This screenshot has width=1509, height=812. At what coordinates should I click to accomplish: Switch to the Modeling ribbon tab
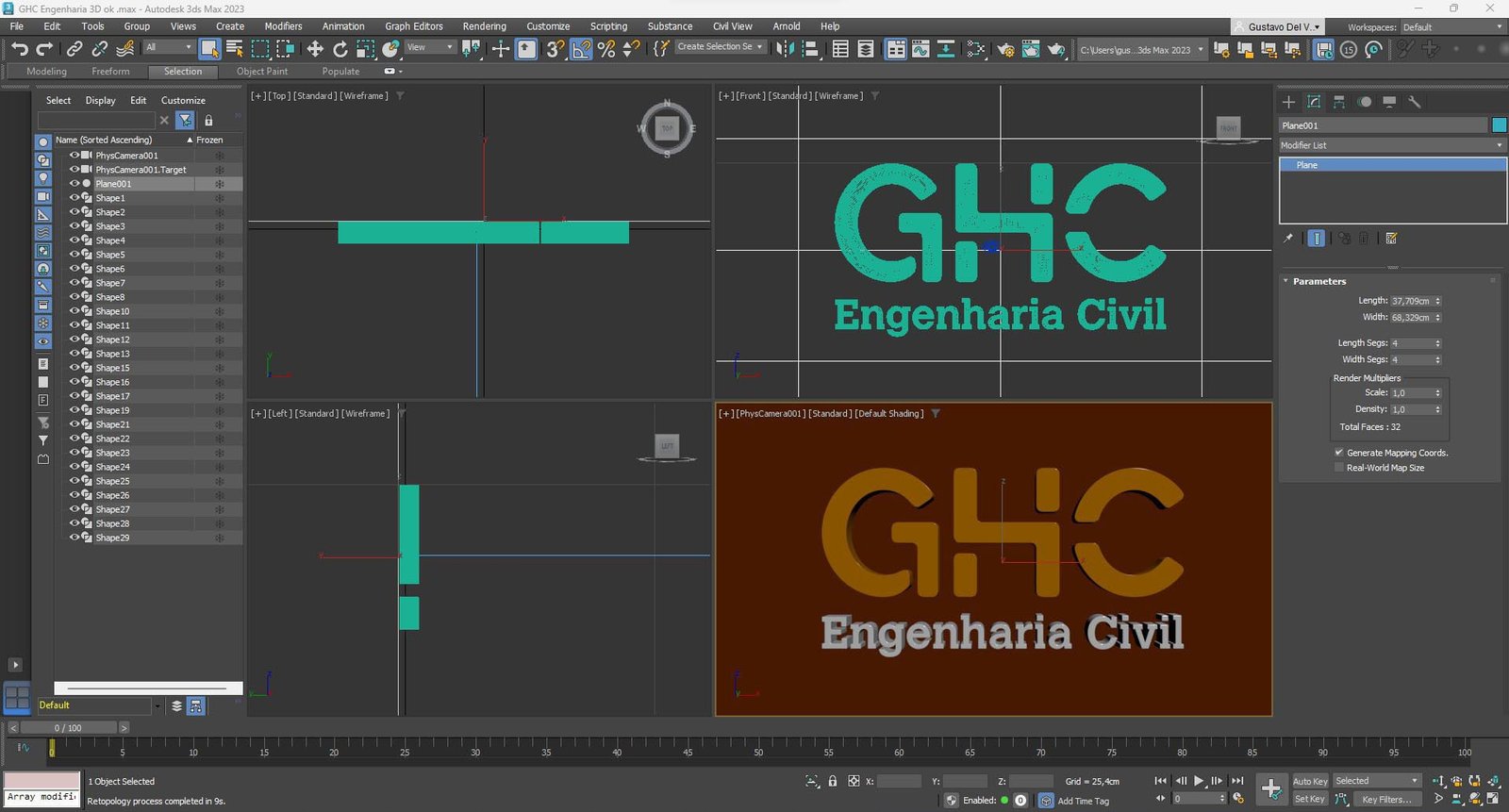[46, 72]
